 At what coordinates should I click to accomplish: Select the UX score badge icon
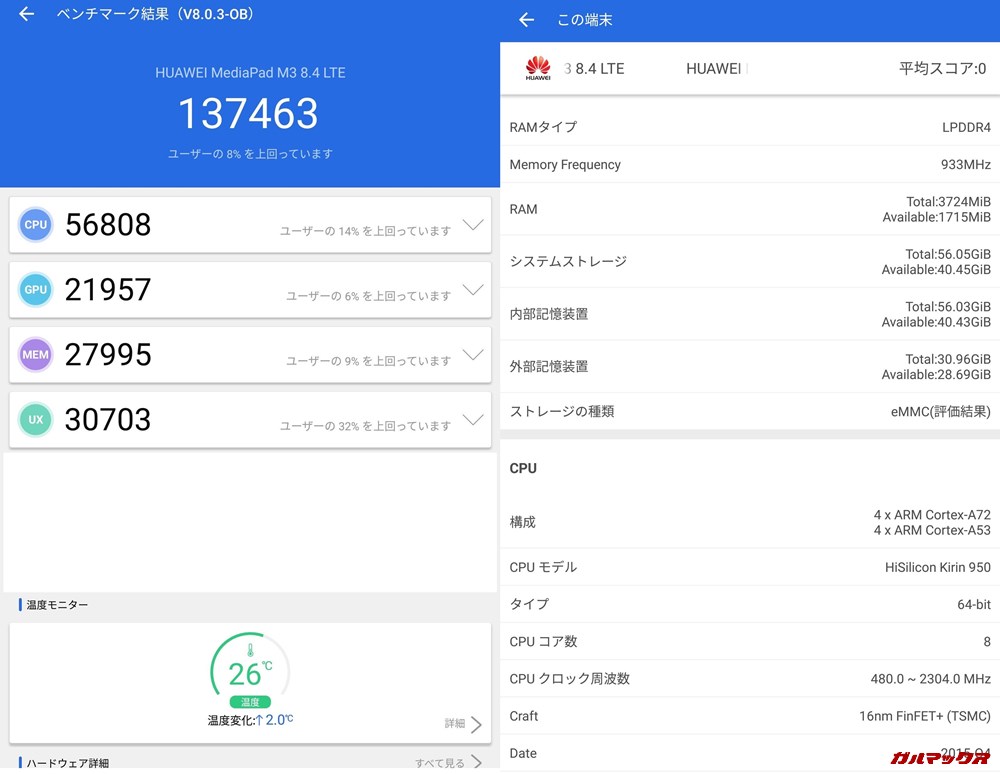click(x=36, y=419)
